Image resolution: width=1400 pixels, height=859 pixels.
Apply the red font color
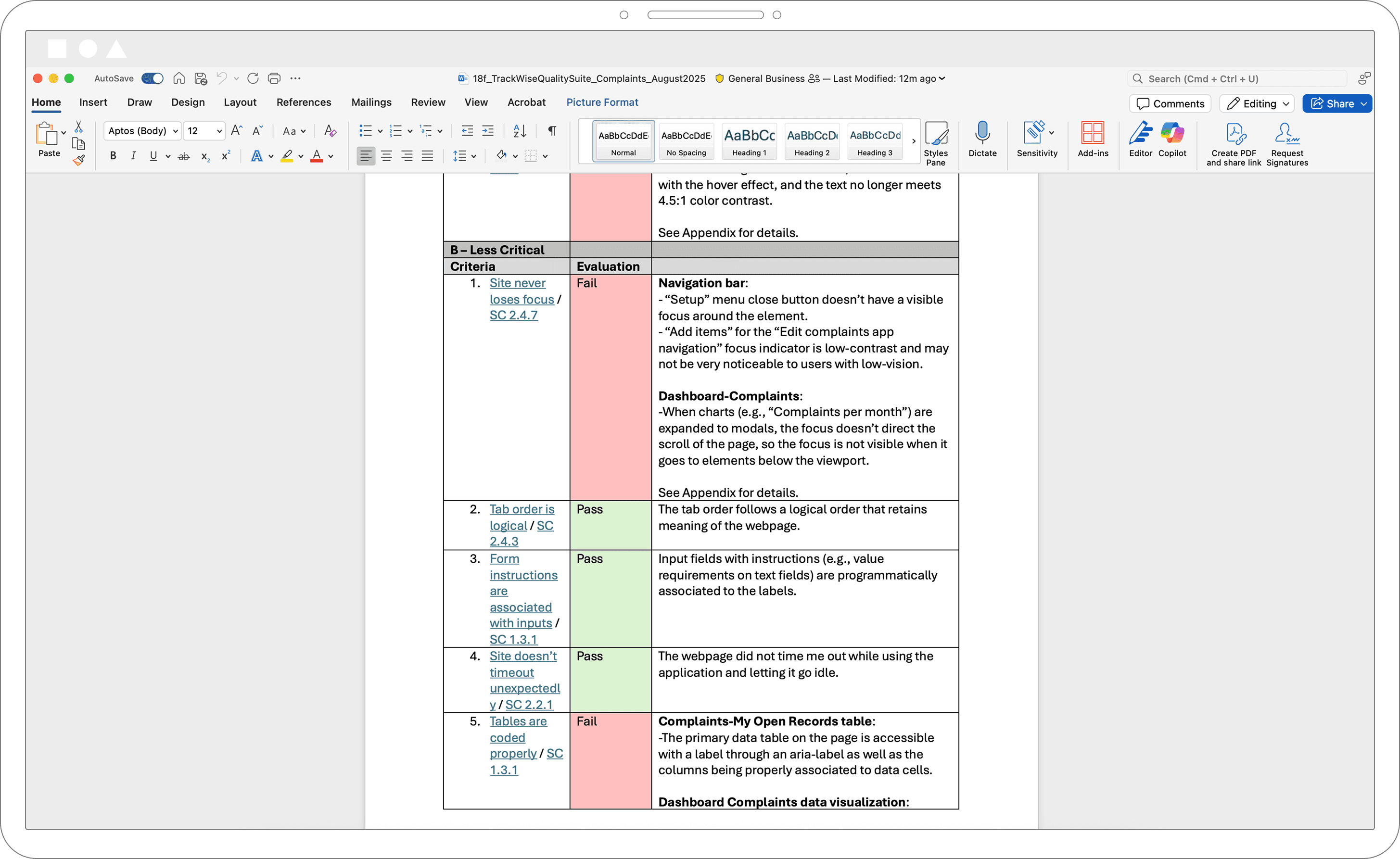pyautogui.click(x=317, y=156)
